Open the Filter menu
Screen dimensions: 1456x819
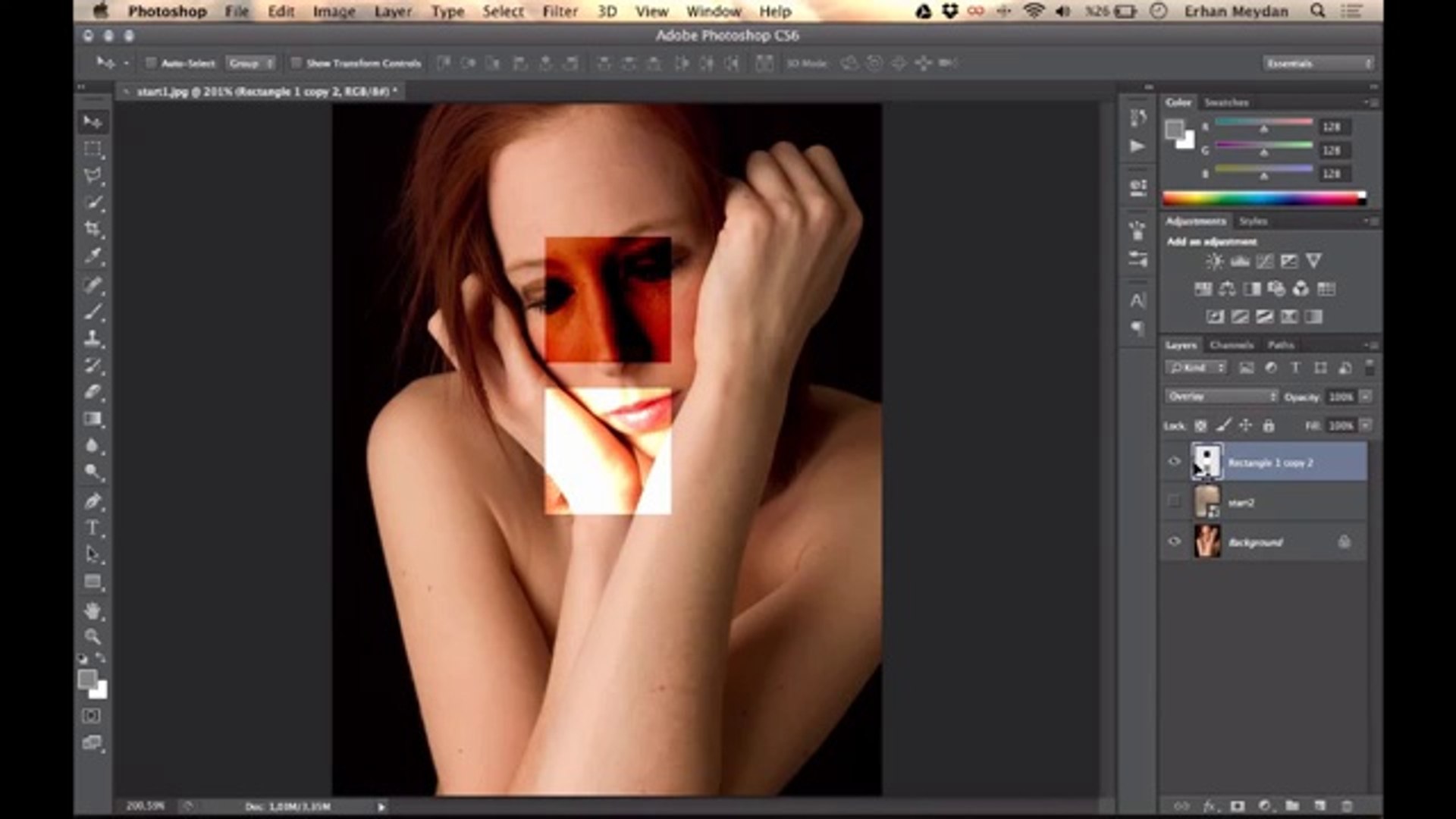point(560,11)
